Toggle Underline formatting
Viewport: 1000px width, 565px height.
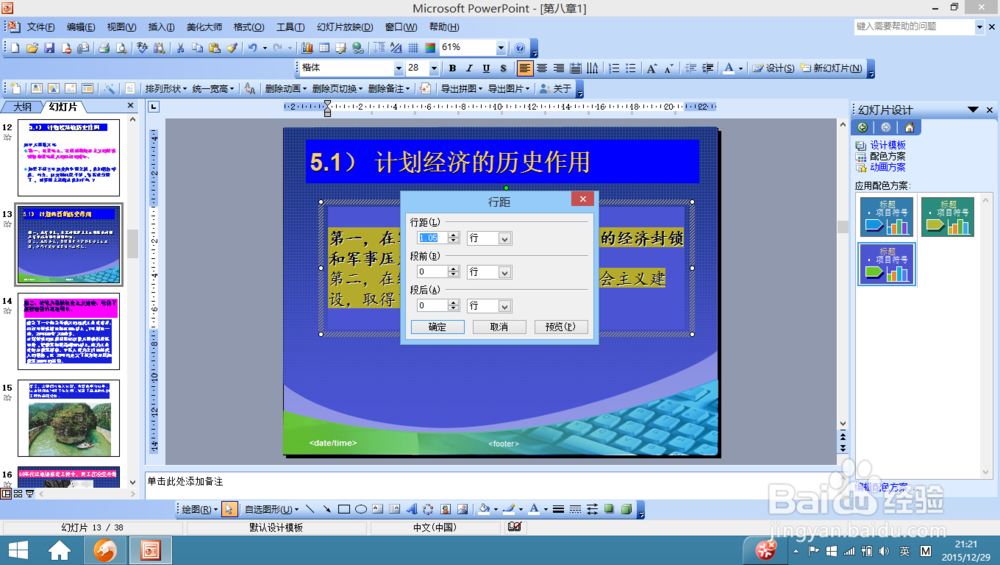[486, 68]
